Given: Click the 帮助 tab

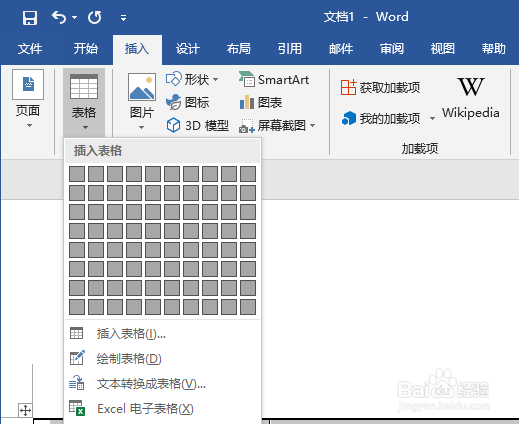Looking at the screenshot, I should (x=494, y=49).
